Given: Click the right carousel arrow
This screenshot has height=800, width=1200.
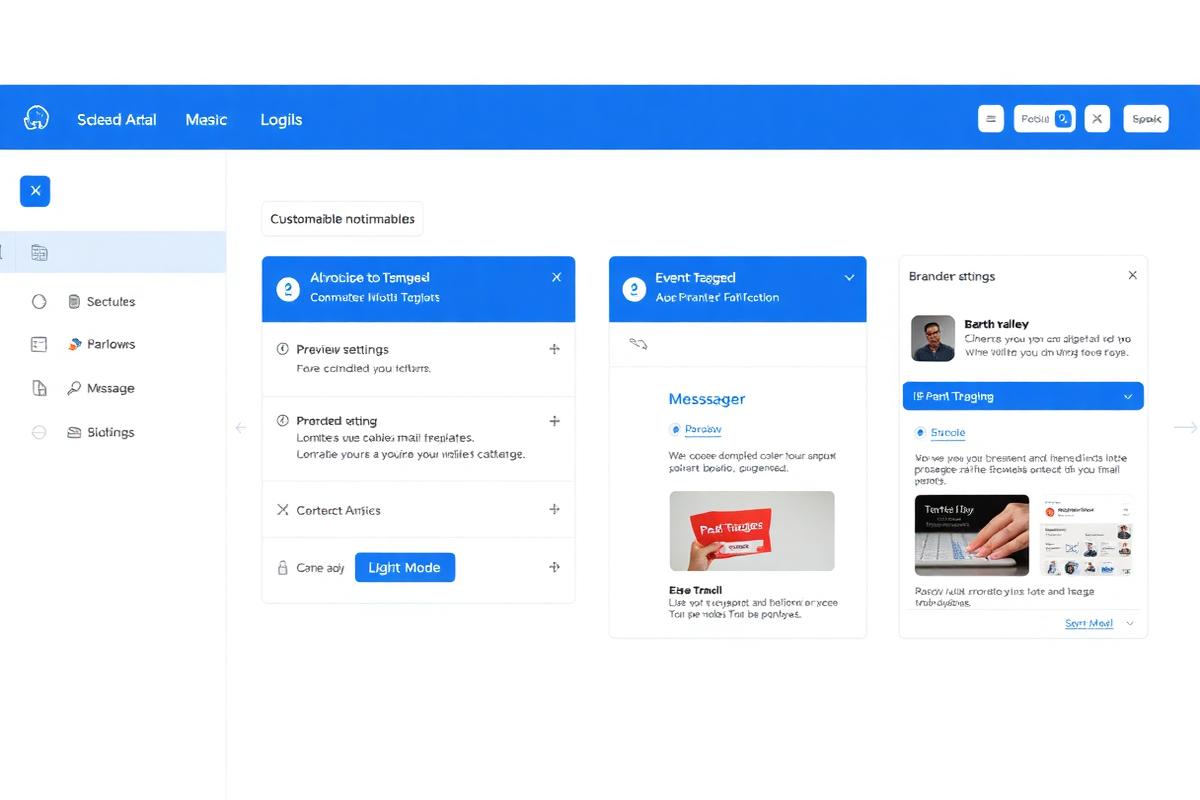Looking at the screenshot, I should [x=1185, y=428].
